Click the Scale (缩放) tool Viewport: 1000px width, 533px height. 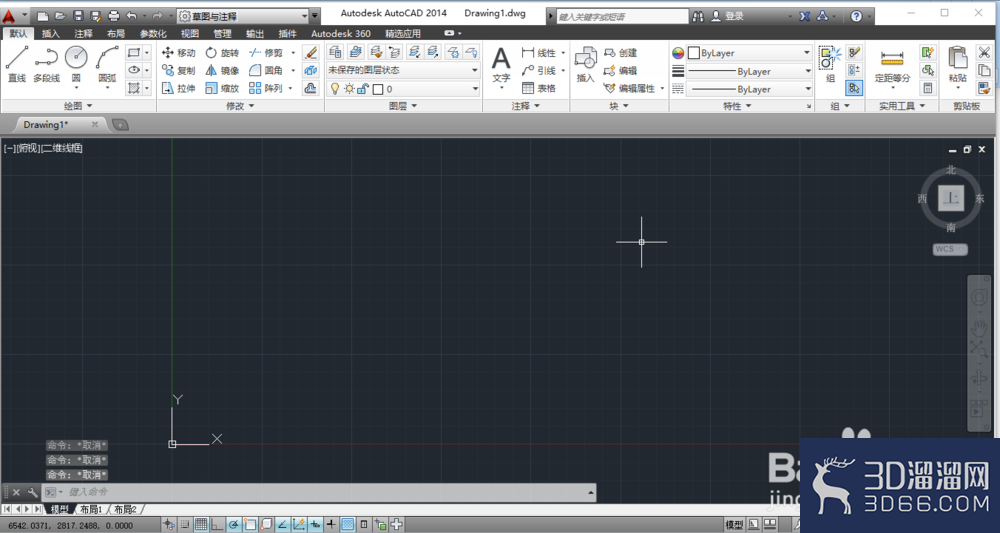click(222, 89)
